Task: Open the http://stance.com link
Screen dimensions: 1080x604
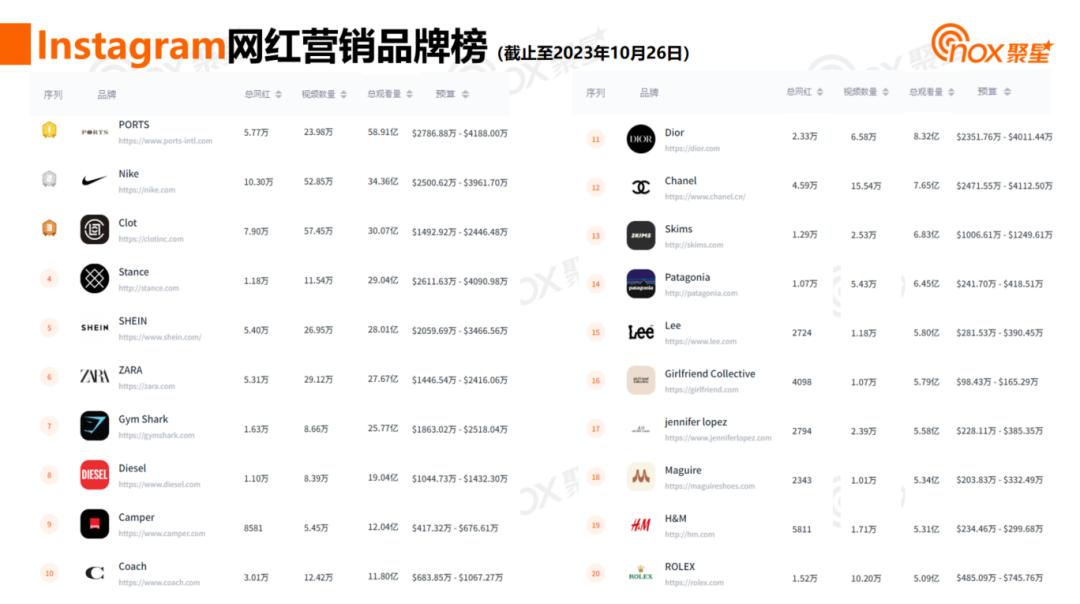Action: (x=149, y=288)
